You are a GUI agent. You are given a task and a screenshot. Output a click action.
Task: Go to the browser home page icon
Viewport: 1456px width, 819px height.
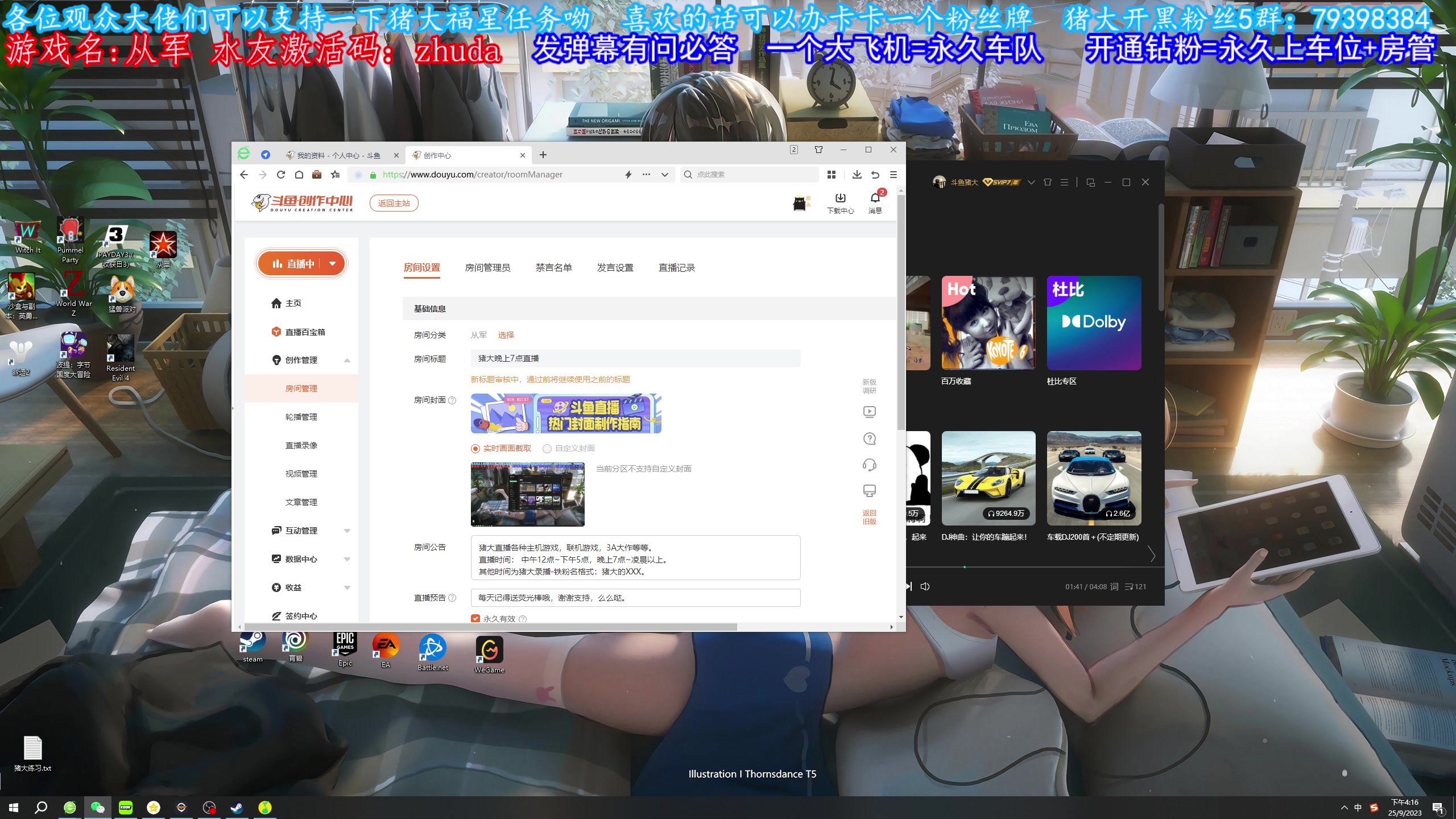coord(299,175)
